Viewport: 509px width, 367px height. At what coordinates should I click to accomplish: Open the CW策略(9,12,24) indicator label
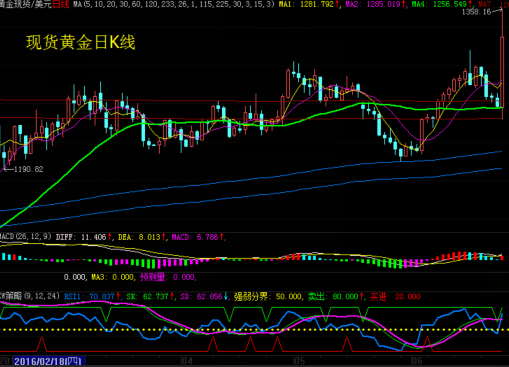click(30, 296)
